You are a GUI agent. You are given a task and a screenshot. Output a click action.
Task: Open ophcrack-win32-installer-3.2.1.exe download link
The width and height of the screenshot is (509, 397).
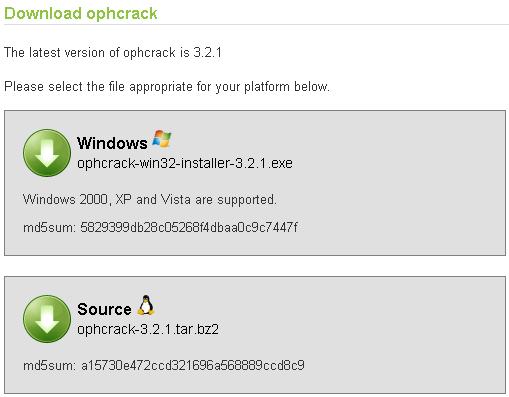185,163
